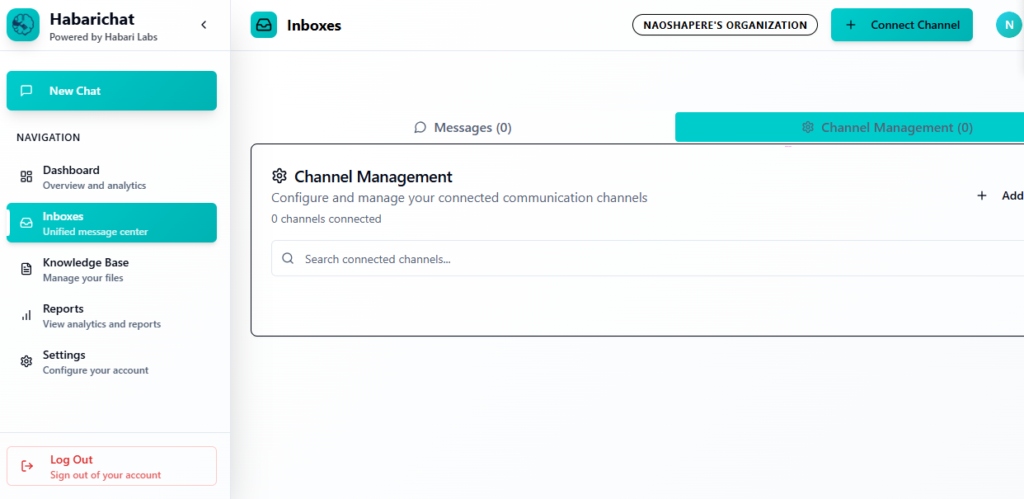Click the Settings gear icon in sidebar
1024x499 pixels.
[26, 362]
